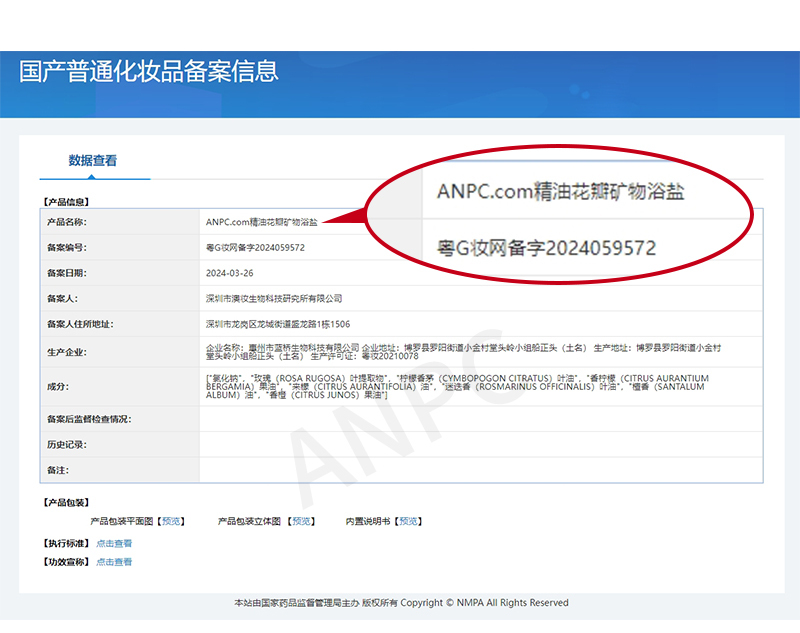
Task: Click the 国产普通化妆品备案信息 page title
Action: tap(149, 71)
